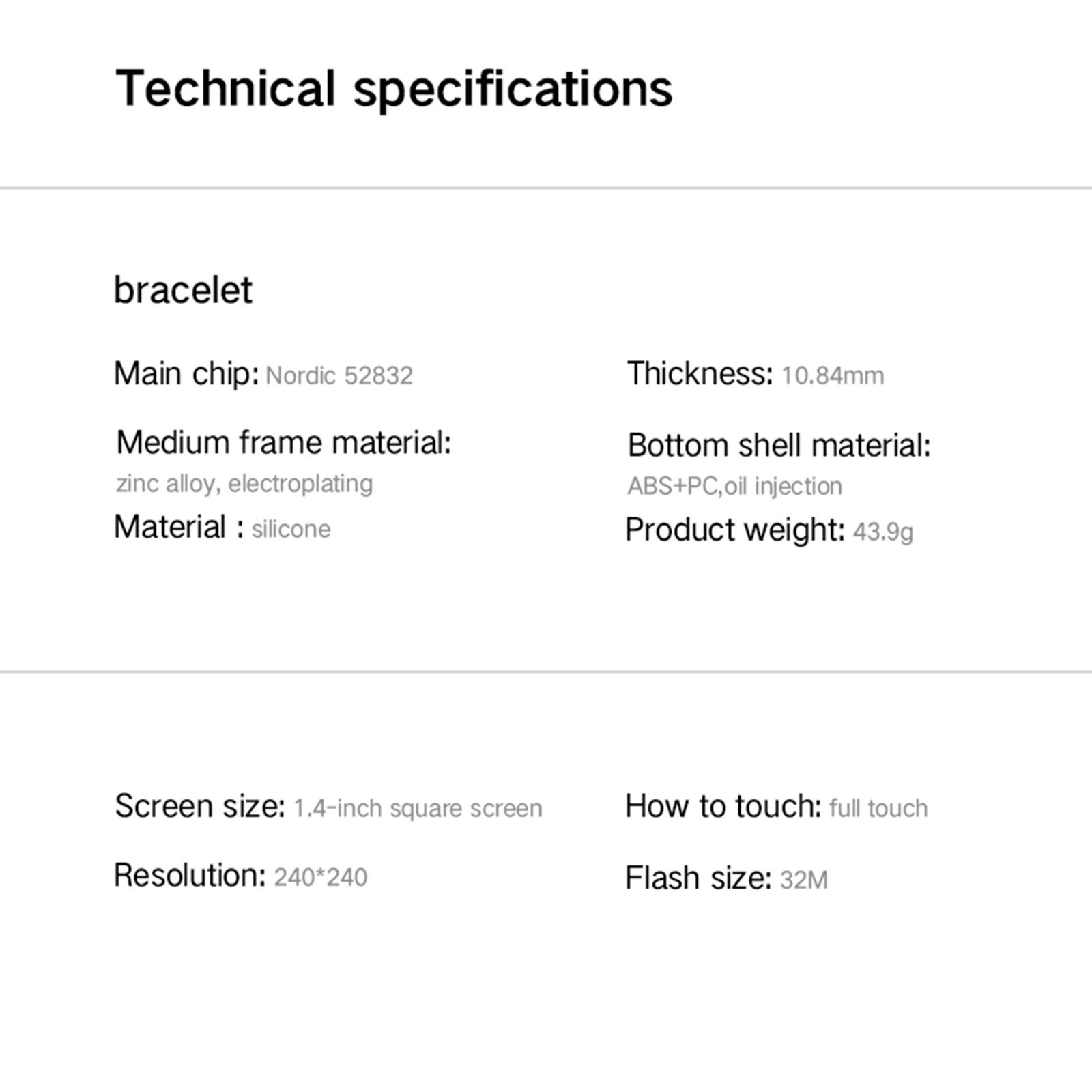Click the Medium frame material label
Viewport: 1092px width, 1092px height.
[x=284, y=443]
